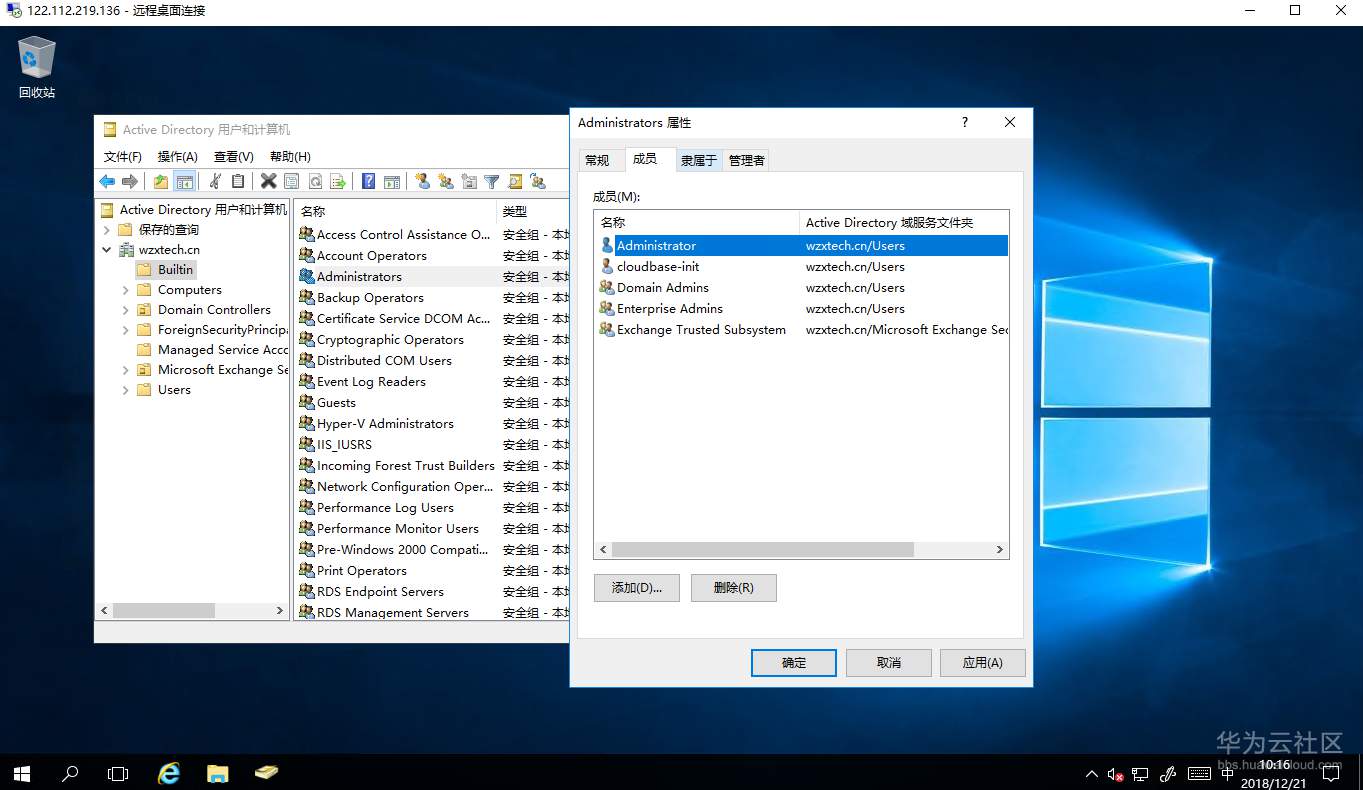This screenshot has height=790, width=1363.
Task: Toggle the show/hide action pane icon
Action: click(392, 181)
